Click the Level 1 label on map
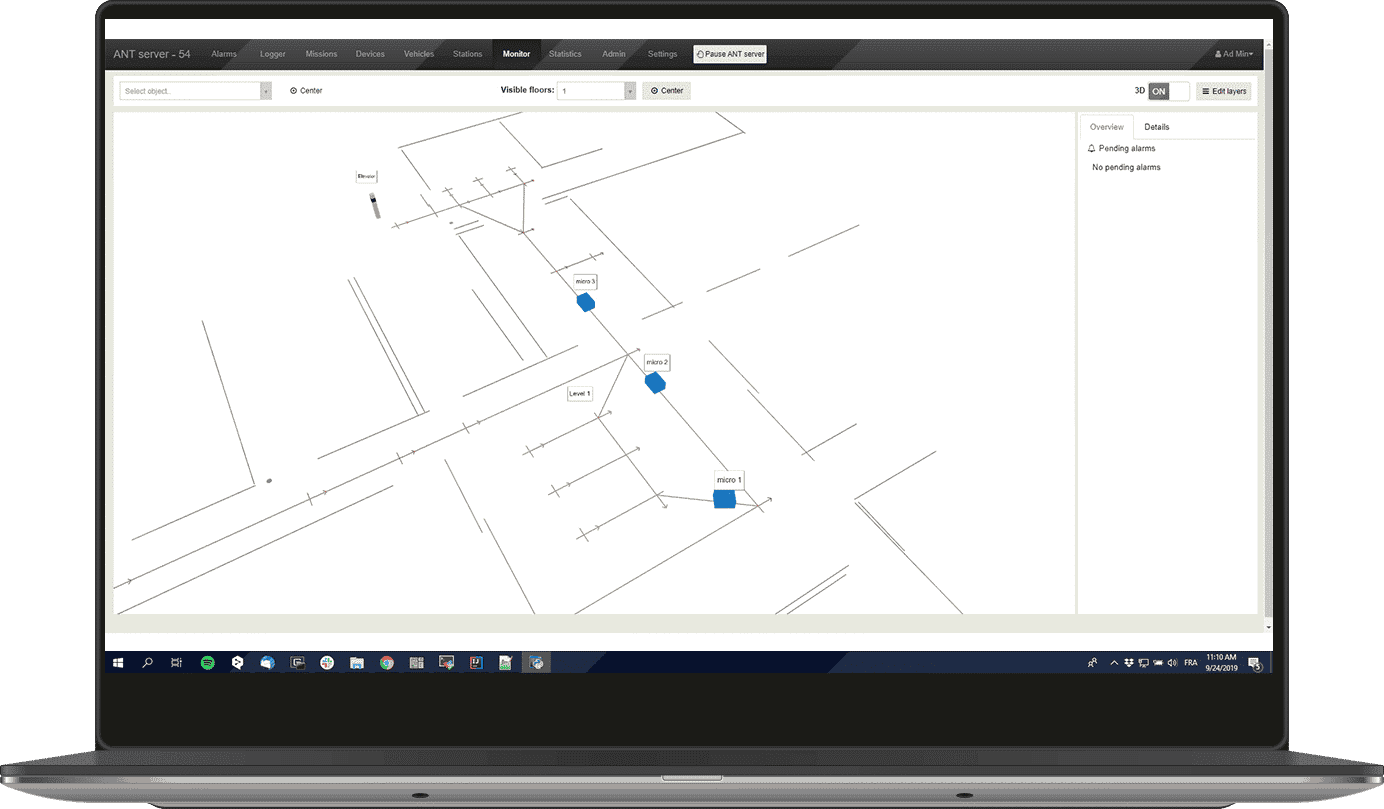The image size is (1384, 809). click(580, 393)
